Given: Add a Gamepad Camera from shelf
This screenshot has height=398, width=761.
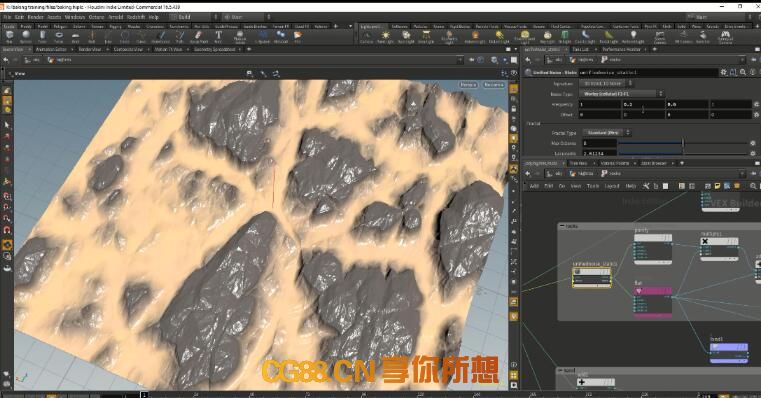Looking at the screenshot, I should pyautogui.click(x=725, y=36).
